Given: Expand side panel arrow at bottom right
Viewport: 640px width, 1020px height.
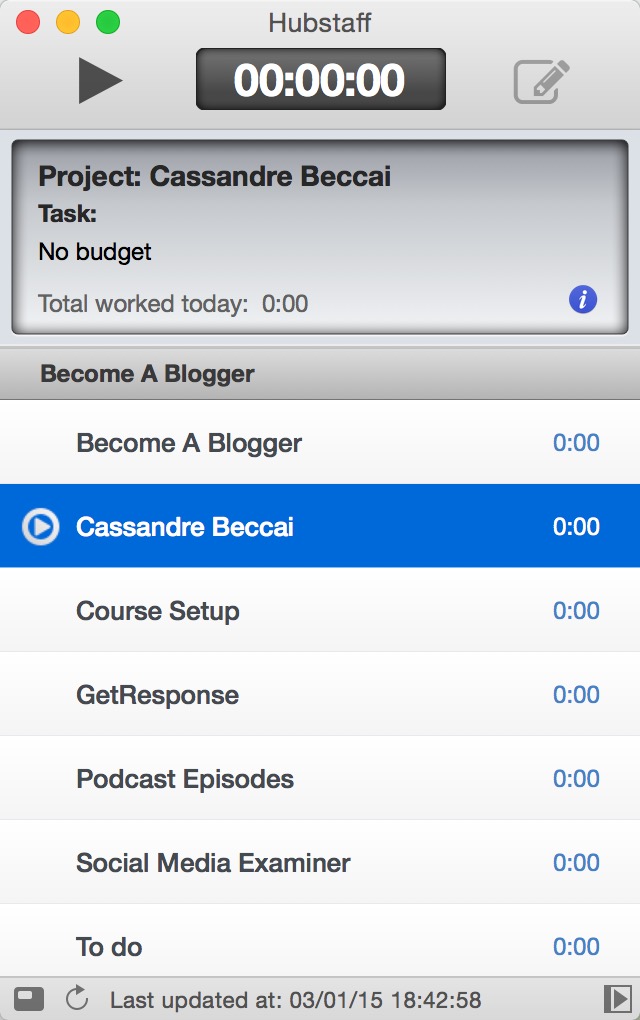Looking at the screenshot, I should [617, 998].
